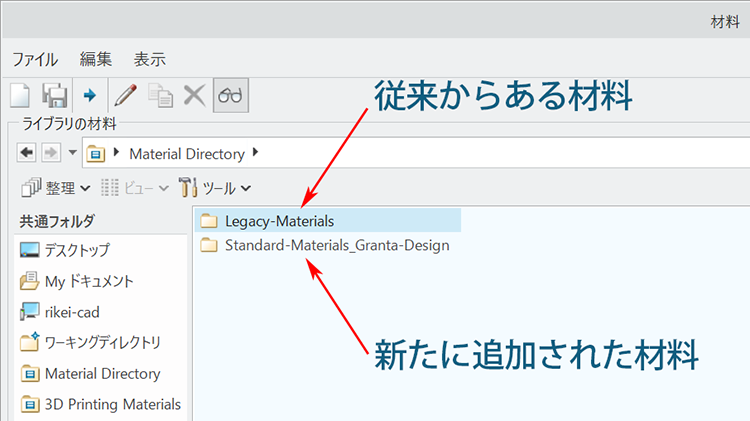
Task: Click the red X delete icon
Action: pyautogui.click(x=195, y=96)
